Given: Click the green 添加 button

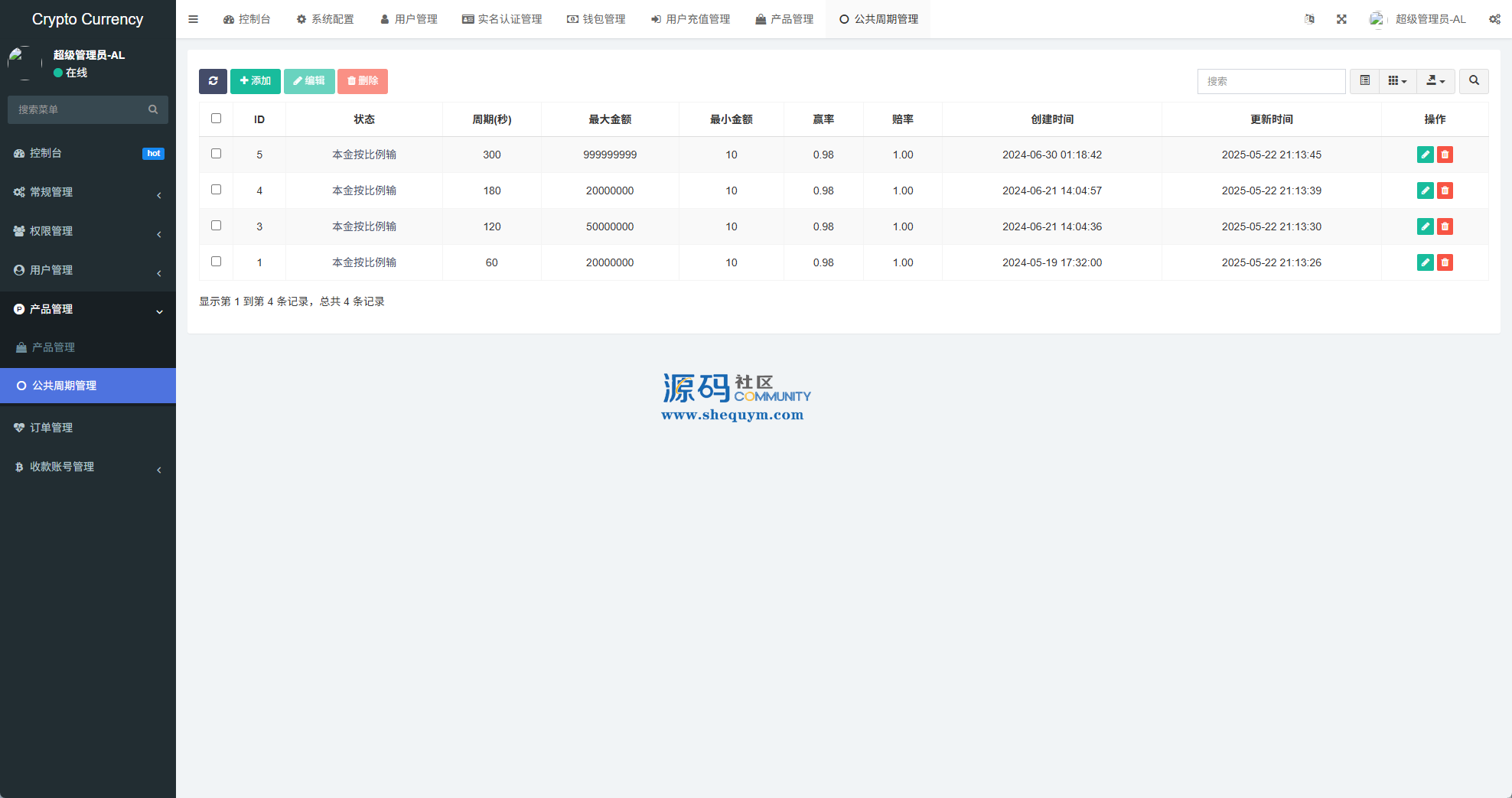Looking at the screenshot, I should point(256,81).
